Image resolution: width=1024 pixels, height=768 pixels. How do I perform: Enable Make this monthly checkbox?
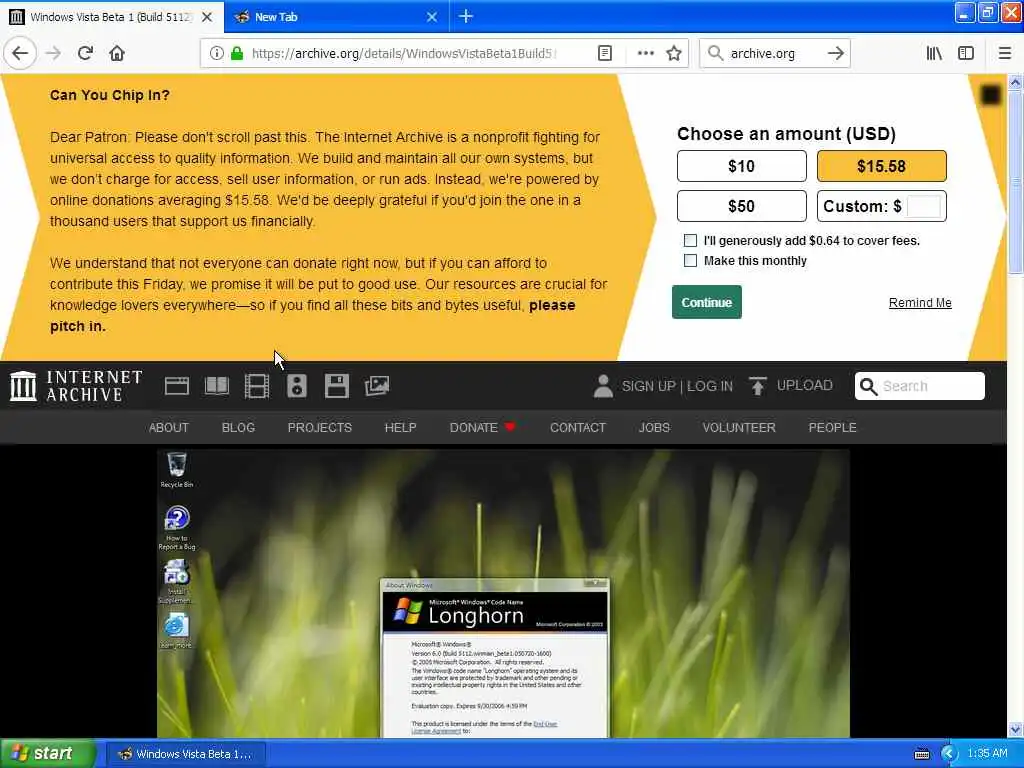click(690, 261)
